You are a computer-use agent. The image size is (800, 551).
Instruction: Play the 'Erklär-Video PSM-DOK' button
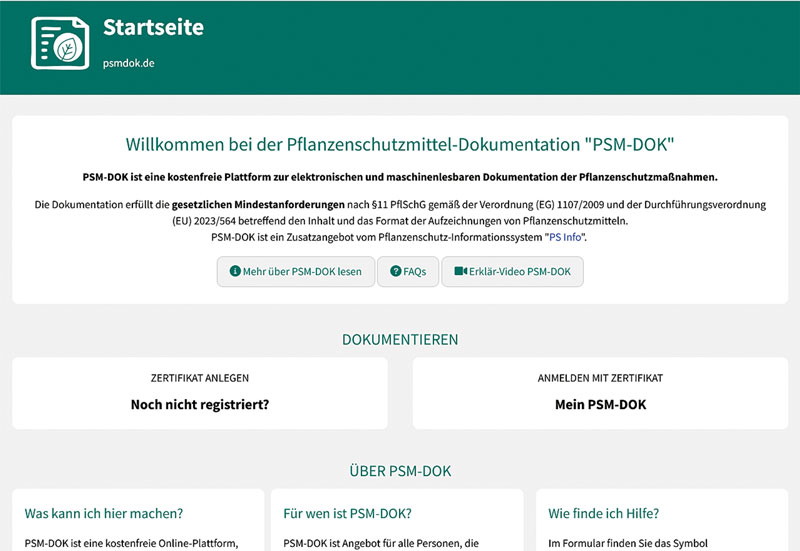coord(512,271)
